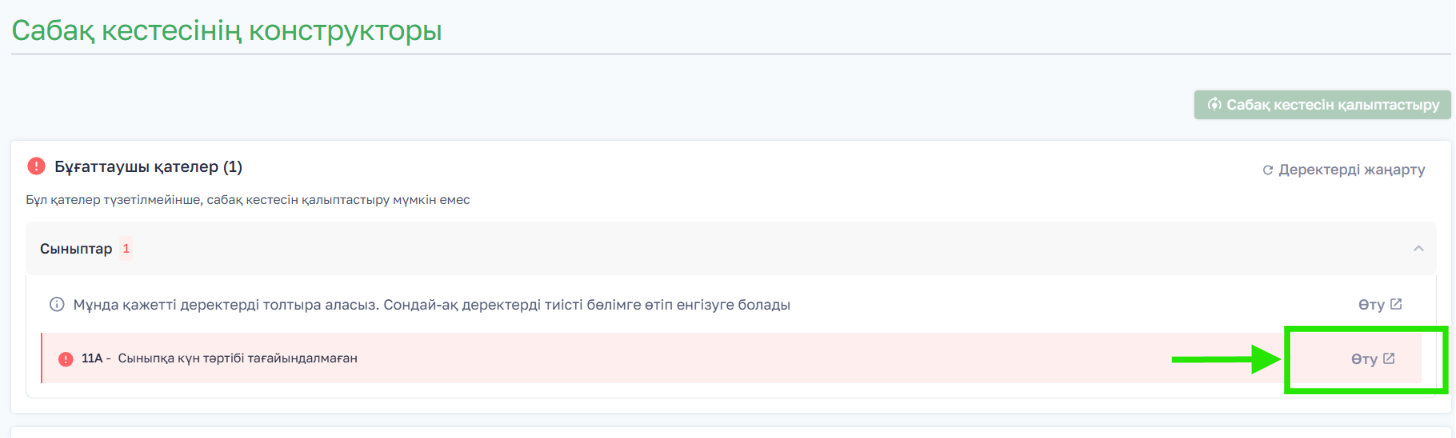The width and height of the screenshot is (1456, 438).
Task: Click the green arrow pointing to Өту
Action: coord(1227,360)
